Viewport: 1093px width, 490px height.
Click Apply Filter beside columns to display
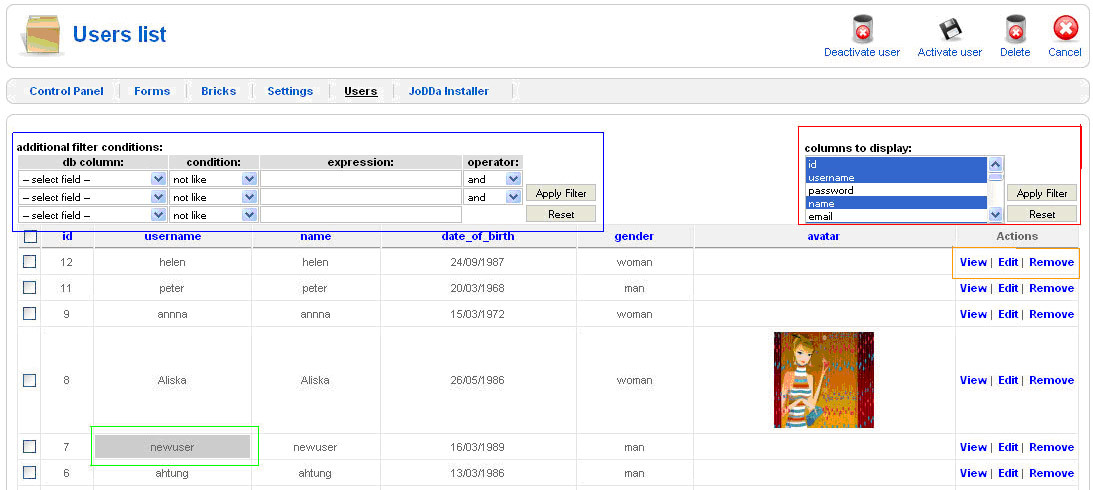coord(1041,193)
